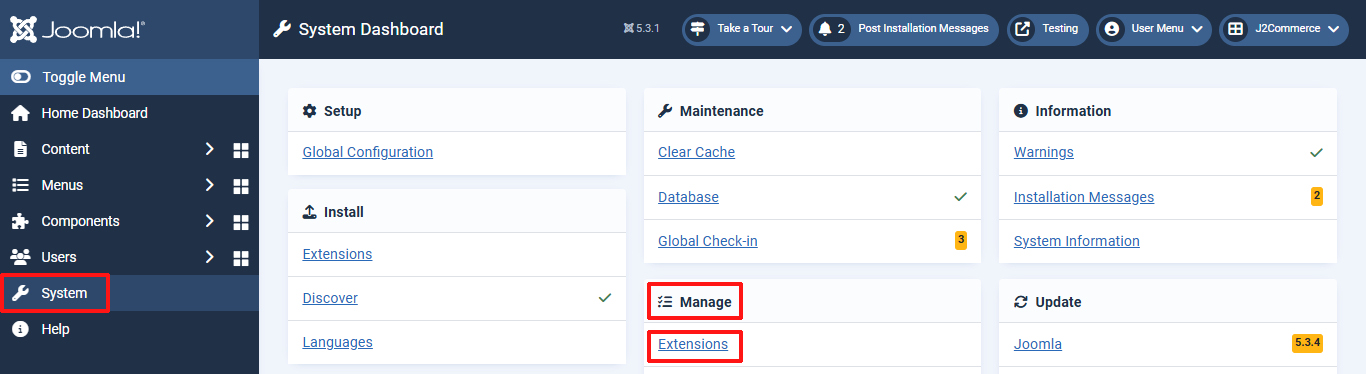Screen dimensions: 1366x374
Task: Open the Global Check-in link
Action: [x=708, y=241]
